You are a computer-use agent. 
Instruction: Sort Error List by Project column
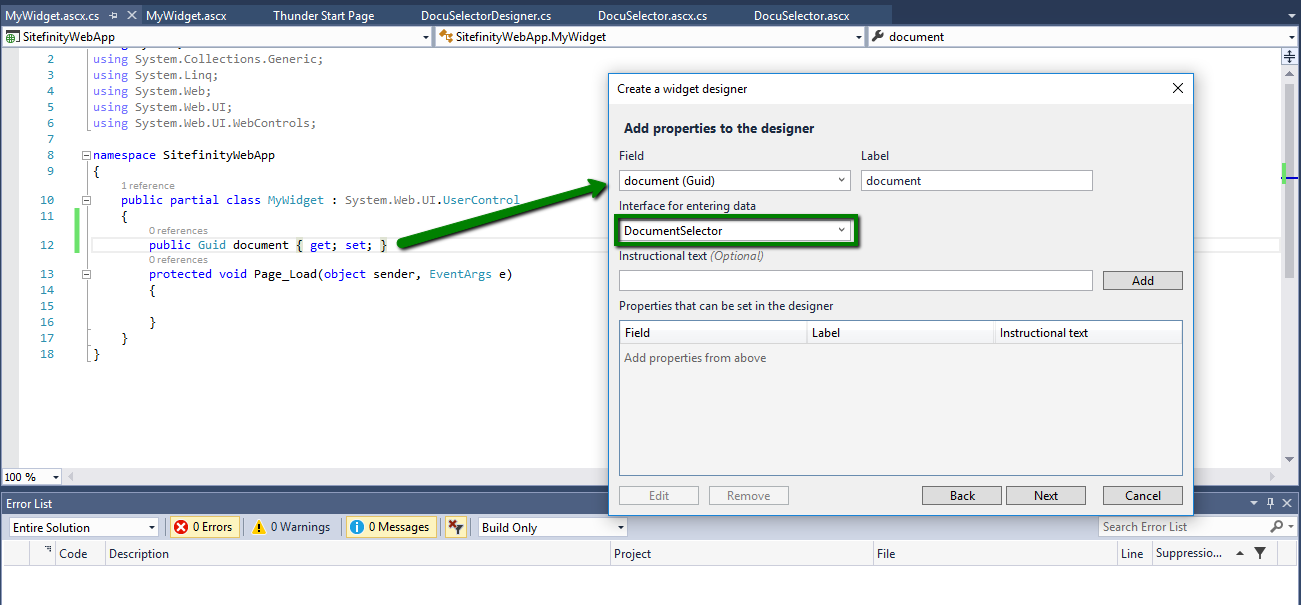[742, 553]
